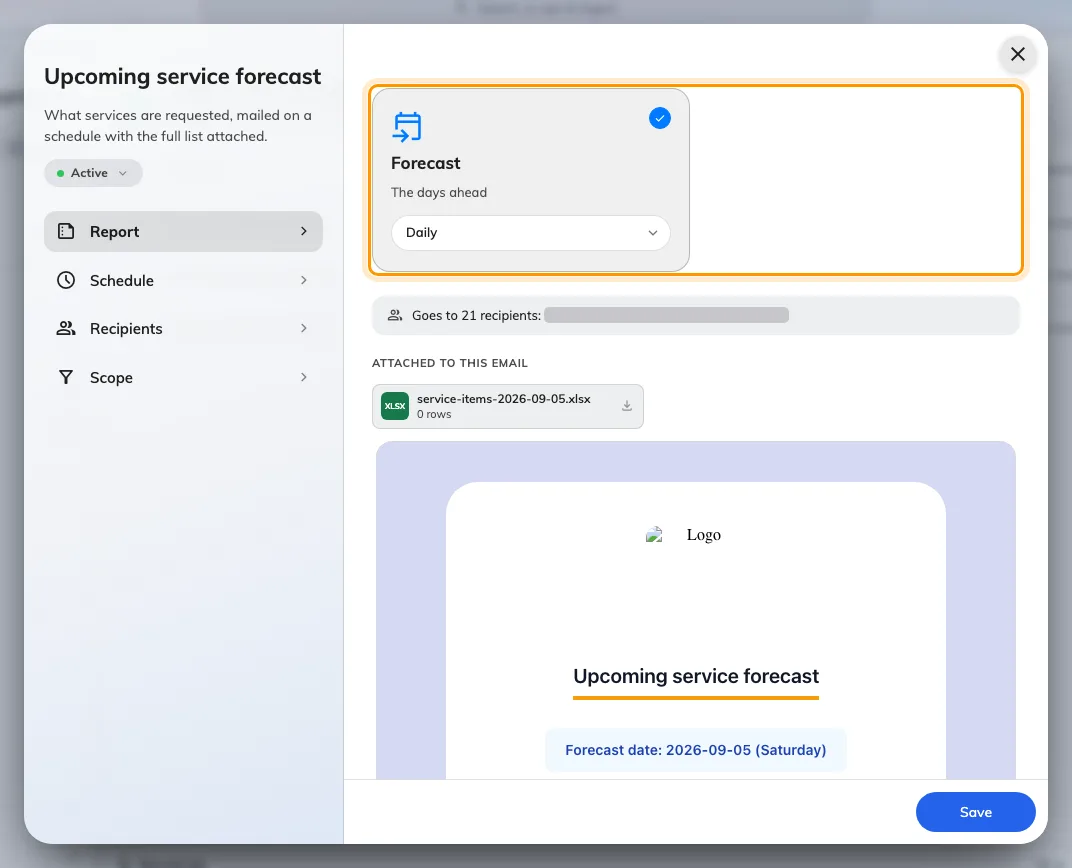Open the Daily frequency dropdown
The image size is (1072, 868).
[531, 233]
